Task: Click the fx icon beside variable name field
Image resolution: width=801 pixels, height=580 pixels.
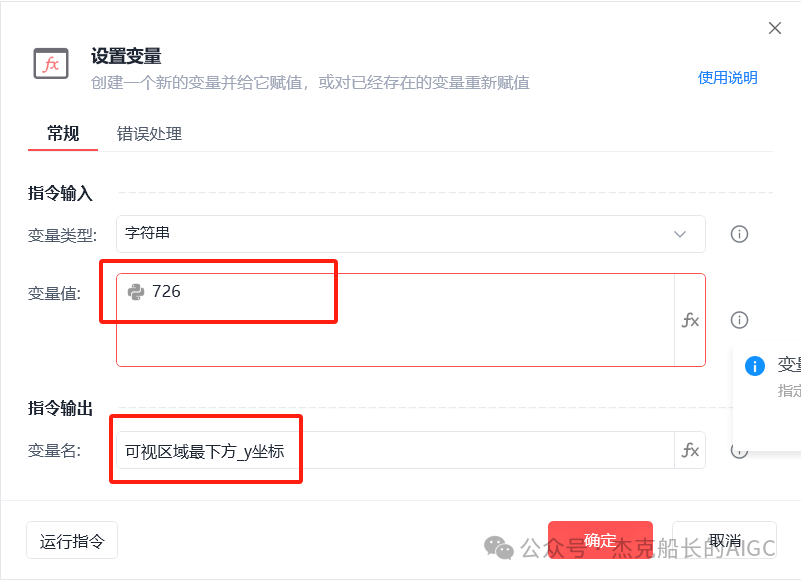Action: click(690, 450)
